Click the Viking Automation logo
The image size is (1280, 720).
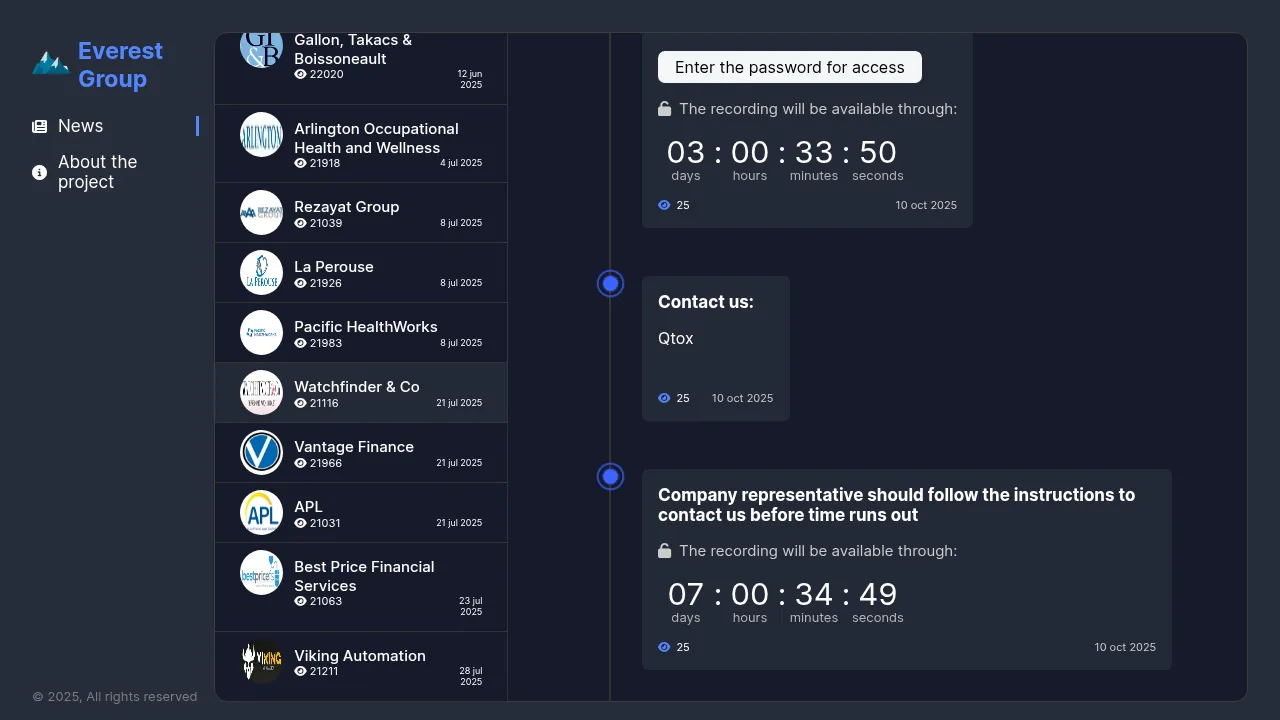(261, 661)
